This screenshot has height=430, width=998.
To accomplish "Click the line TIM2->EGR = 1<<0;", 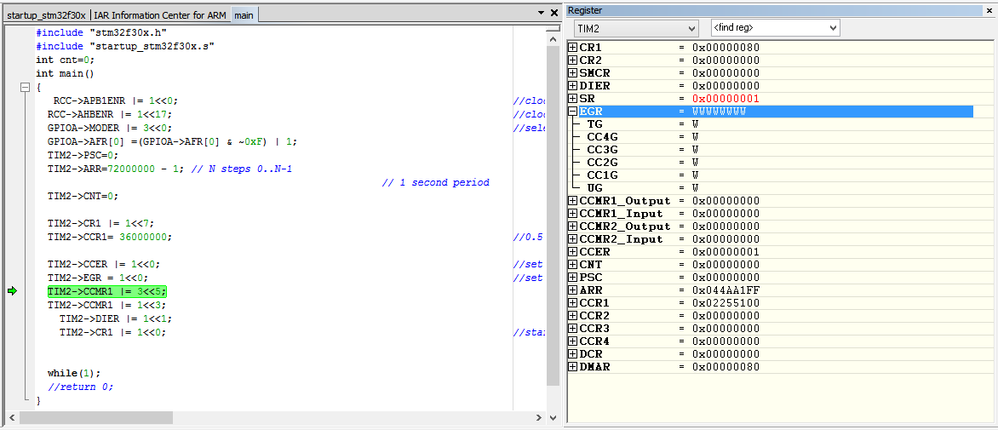I will [97, 278].
